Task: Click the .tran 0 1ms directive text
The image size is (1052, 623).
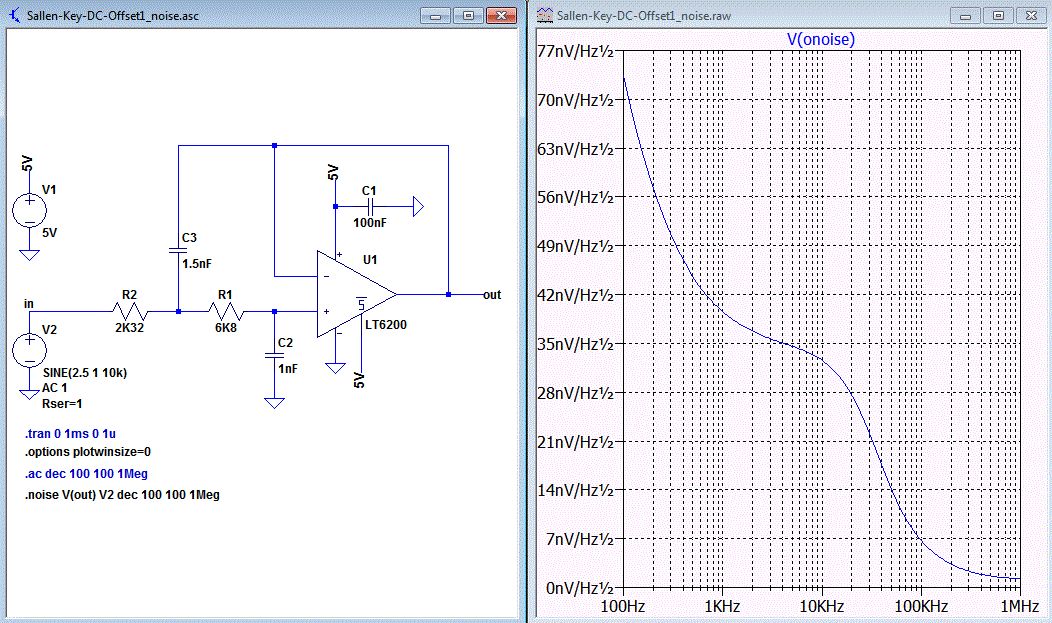Action: [x=69, y=435]
